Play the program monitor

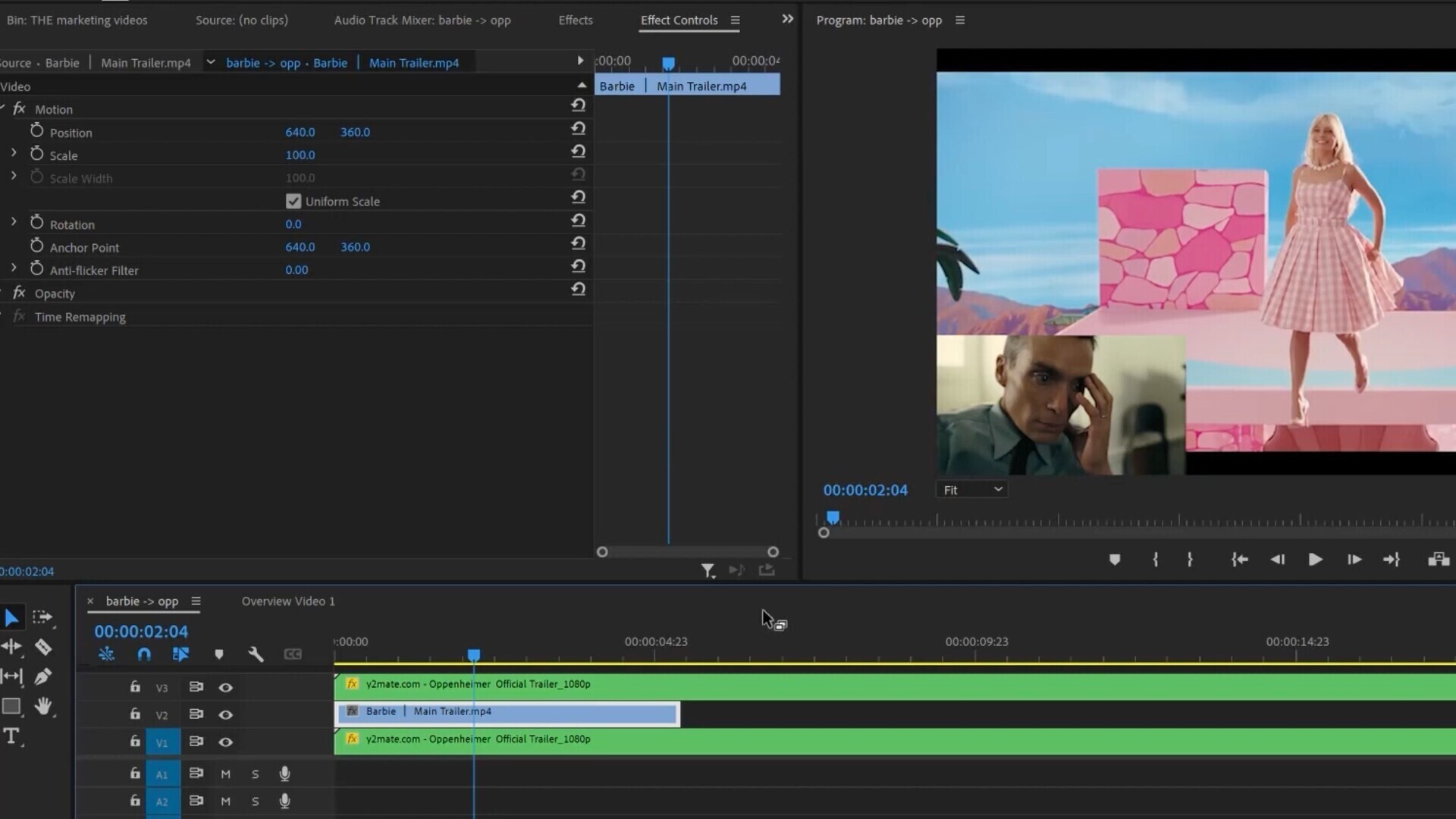point(1316,560)
